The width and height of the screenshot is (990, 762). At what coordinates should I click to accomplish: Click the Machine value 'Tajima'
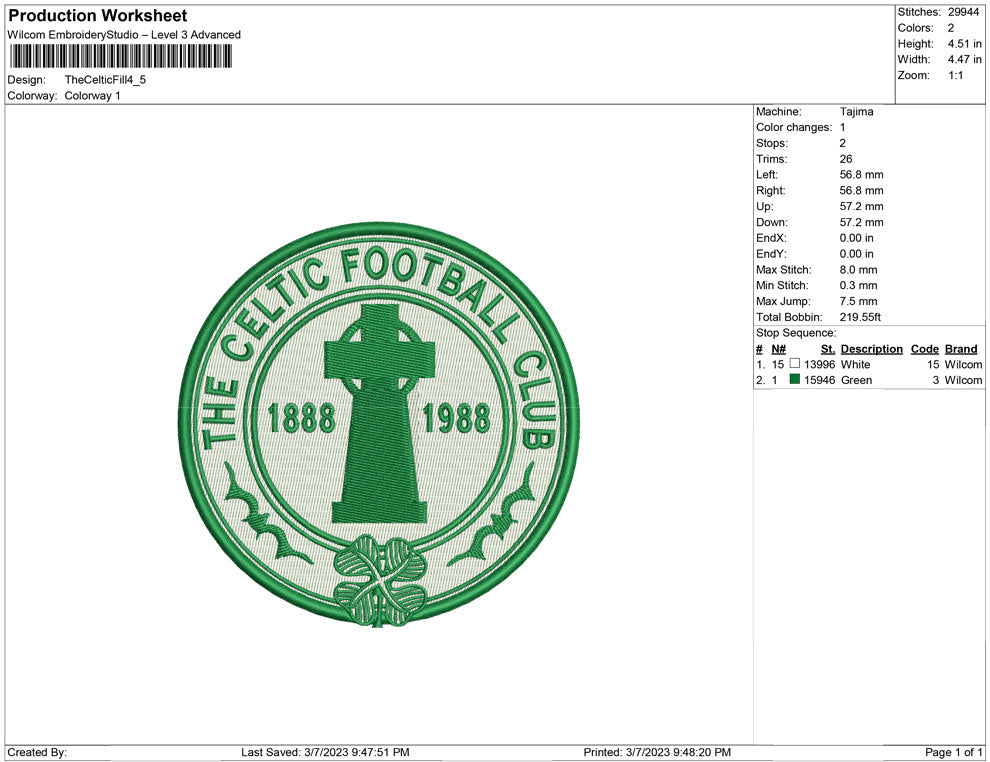click(x=857, y=112)
